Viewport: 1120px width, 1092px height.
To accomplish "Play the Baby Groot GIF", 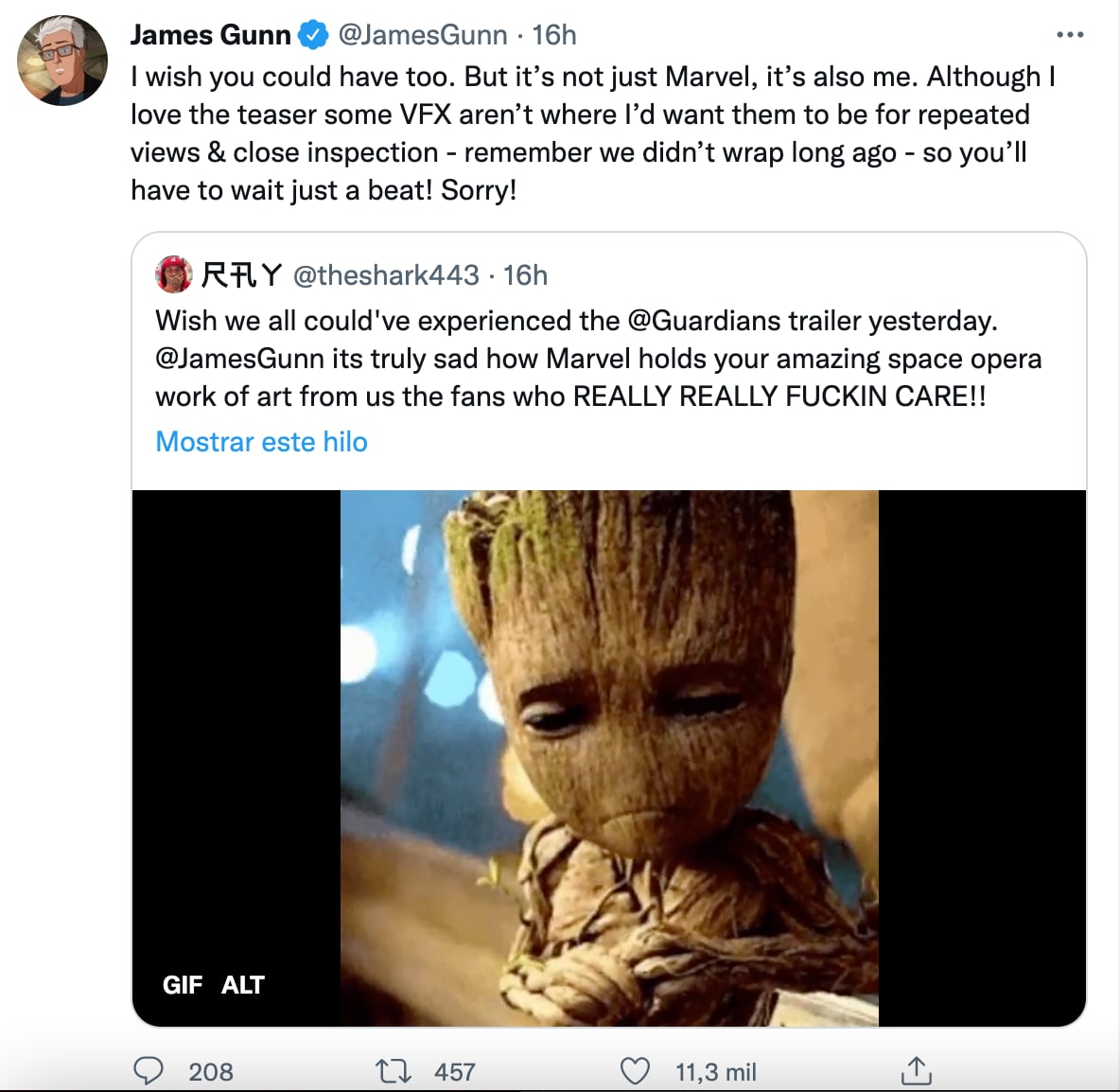I will (x=609, y=757).
